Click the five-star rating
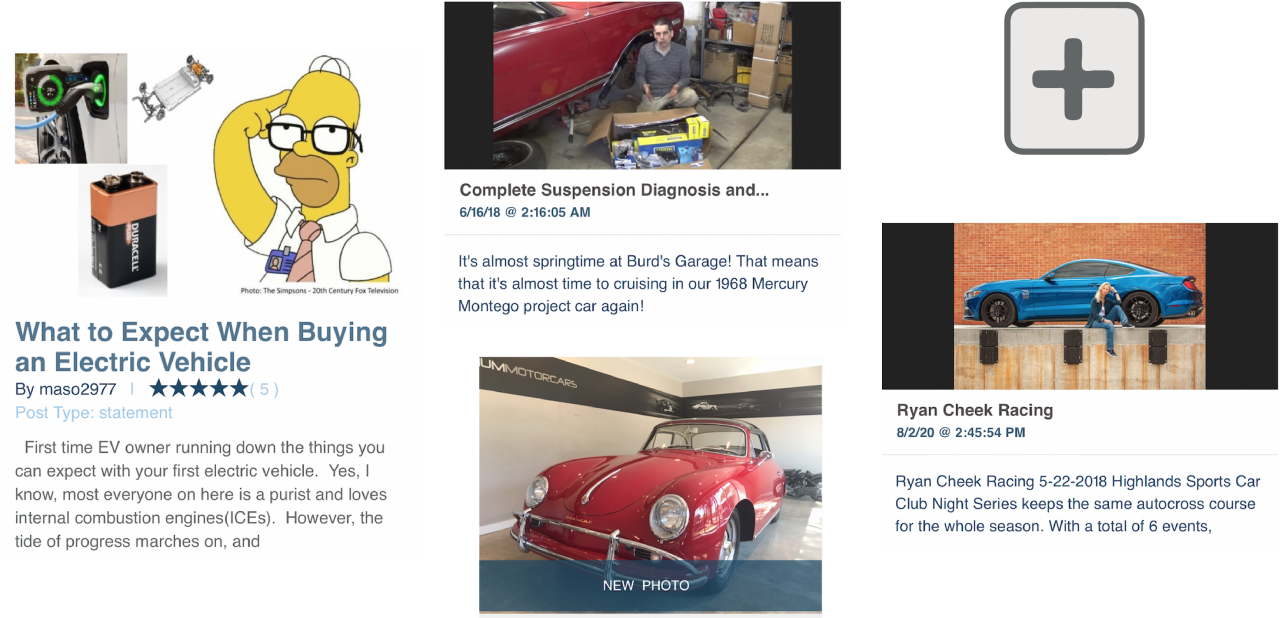The width and height of the screenshot is (1280, 618). point(198,388)
